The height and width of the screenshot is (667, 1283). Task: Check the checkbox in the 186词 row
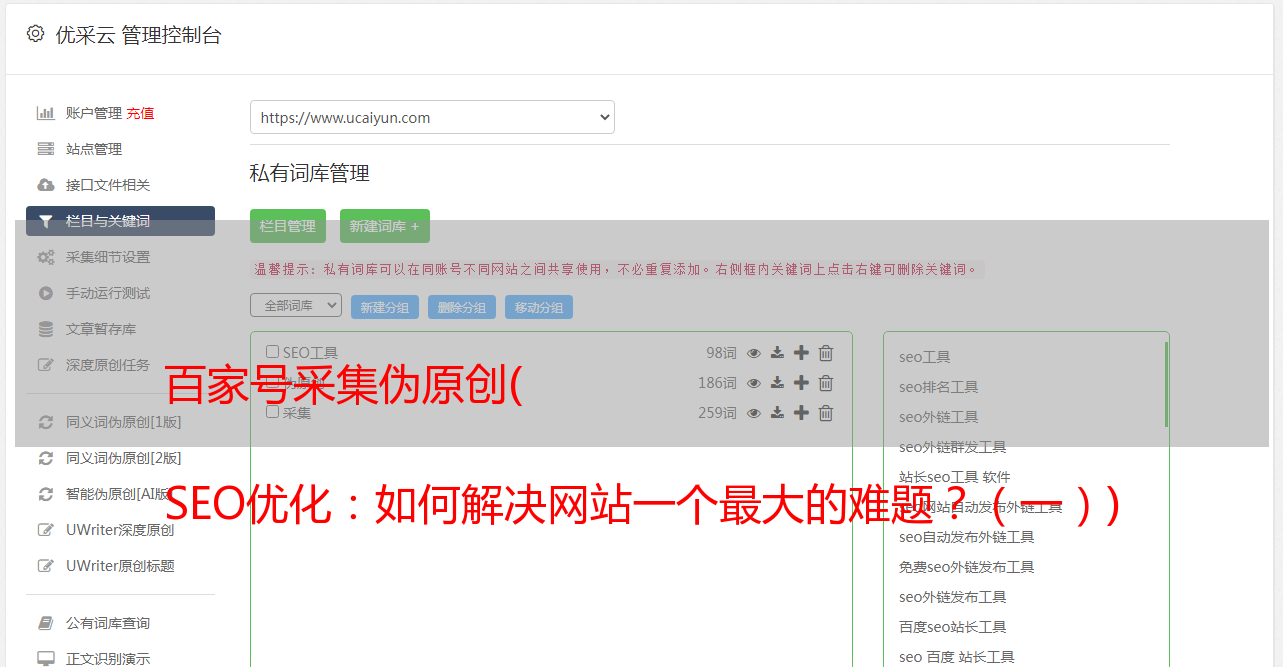(272, 382)
